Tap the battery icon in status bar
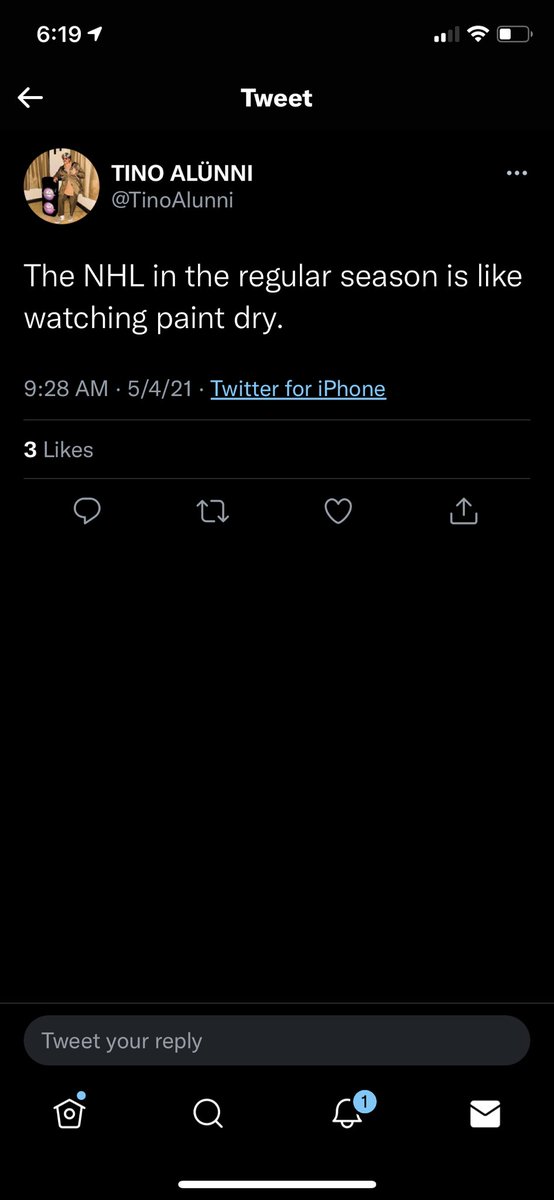 point(516,35)
